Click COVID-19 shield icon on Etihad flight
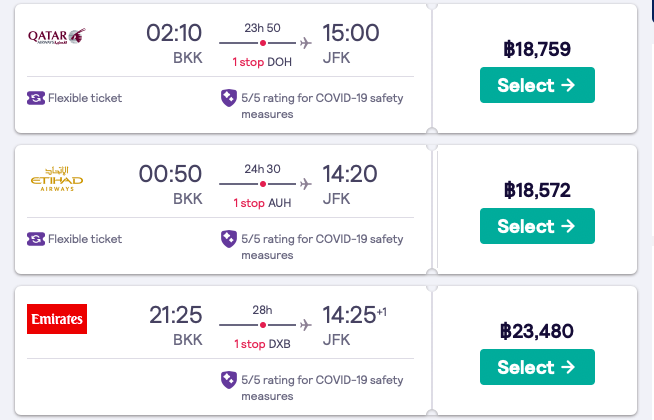654x420 pixels. click(229, 239)
